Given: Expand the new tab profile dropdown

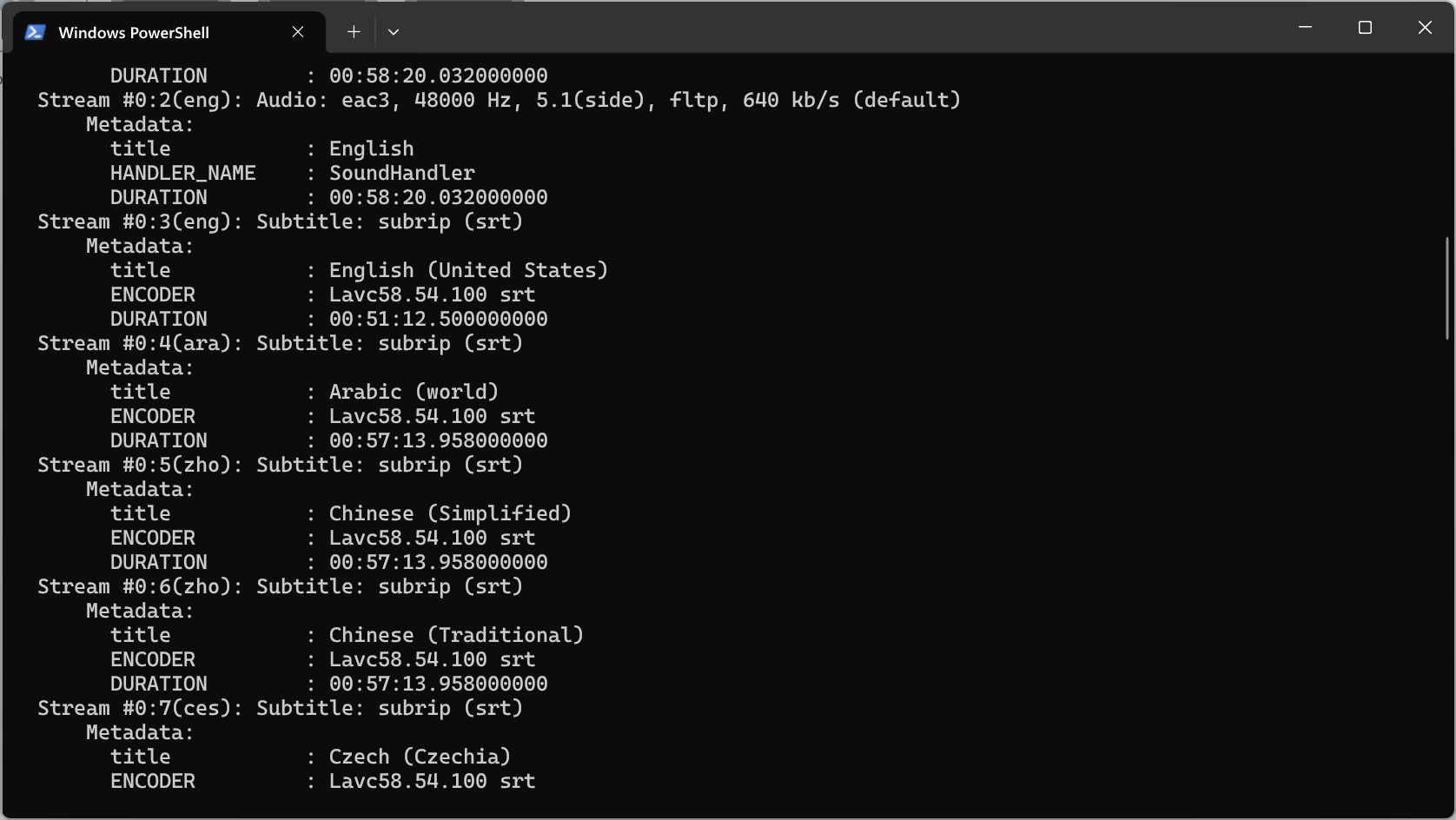Looking at the screenshot, I should pyautogui.click(x=394, y=32).
